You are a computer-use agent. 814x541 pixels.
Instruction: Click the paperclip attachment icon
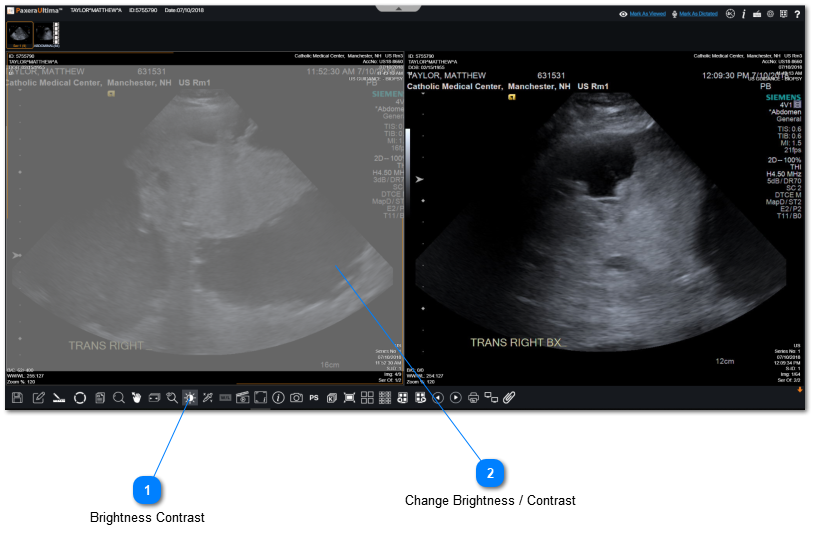[509, 398]
